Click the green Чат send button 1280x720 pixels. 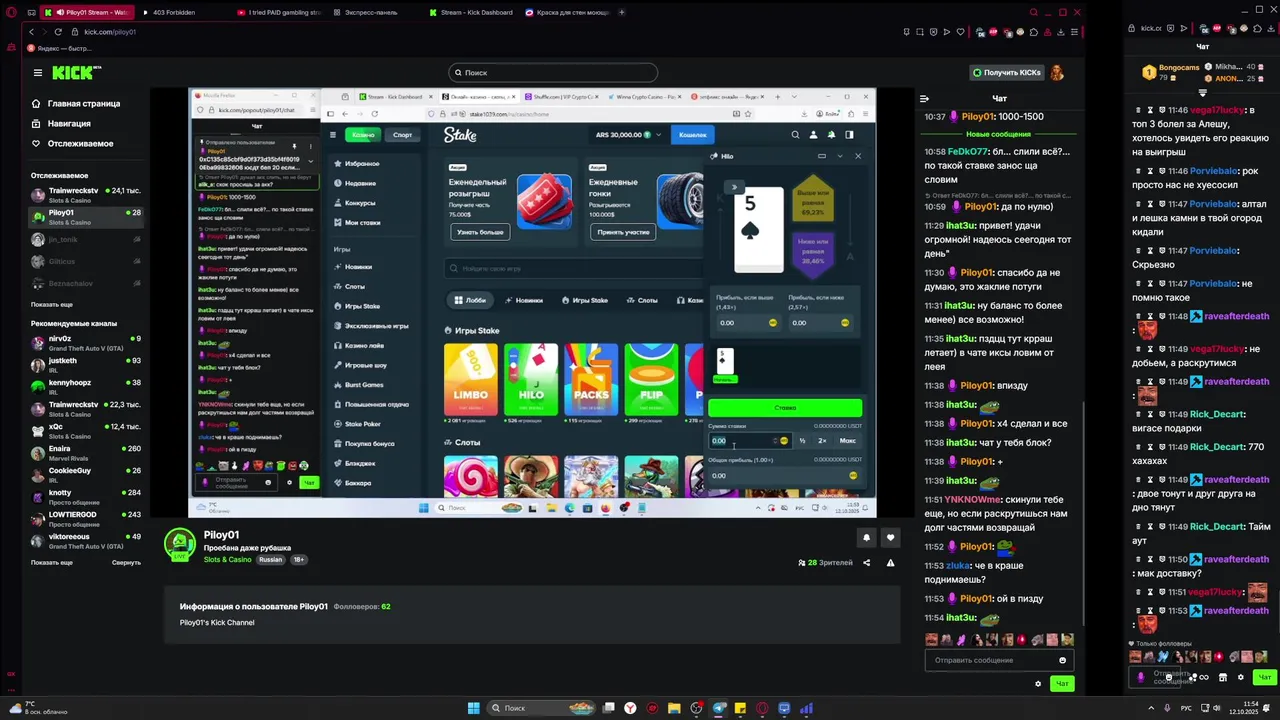[1062, 684]
